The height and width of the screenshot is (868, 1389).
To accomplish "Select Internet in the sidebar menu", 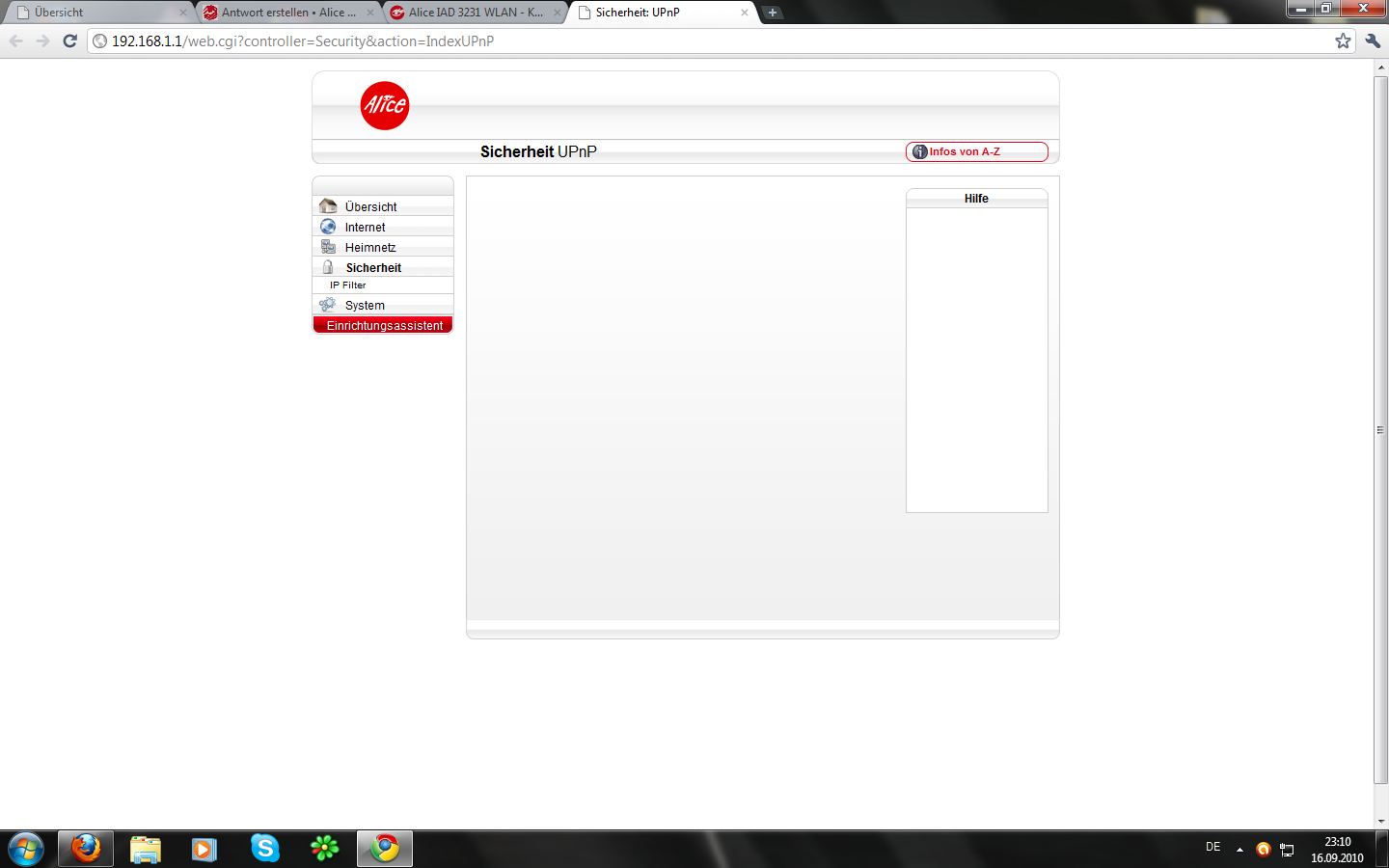I will coord(365,228).
